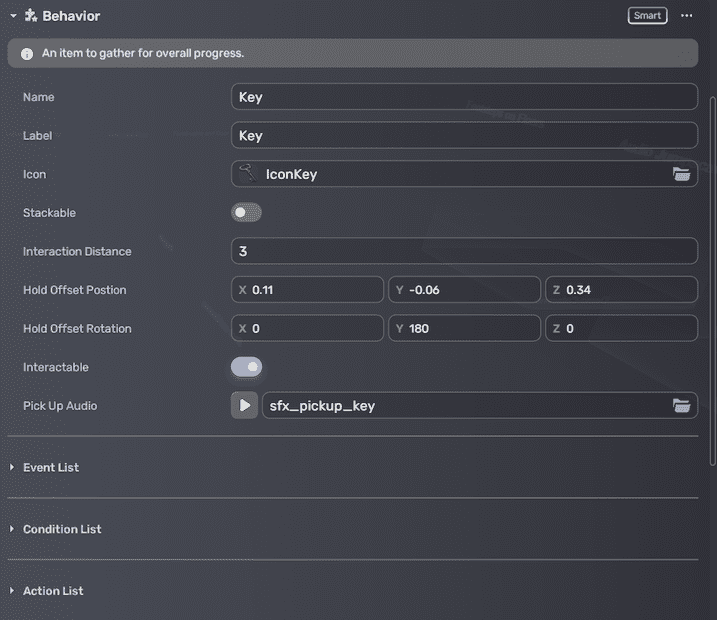Click the Smart badge button
This screenshot has width=717, height=620.
click(647, 16)
